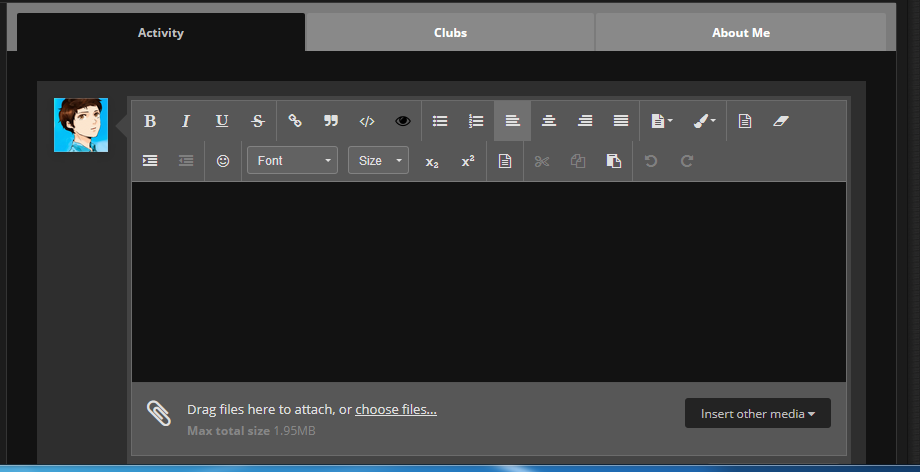Open the emoji smiley picker
The height and width of the screenshot is (472, 920).
pyautogui.click(x=223, y=161)
